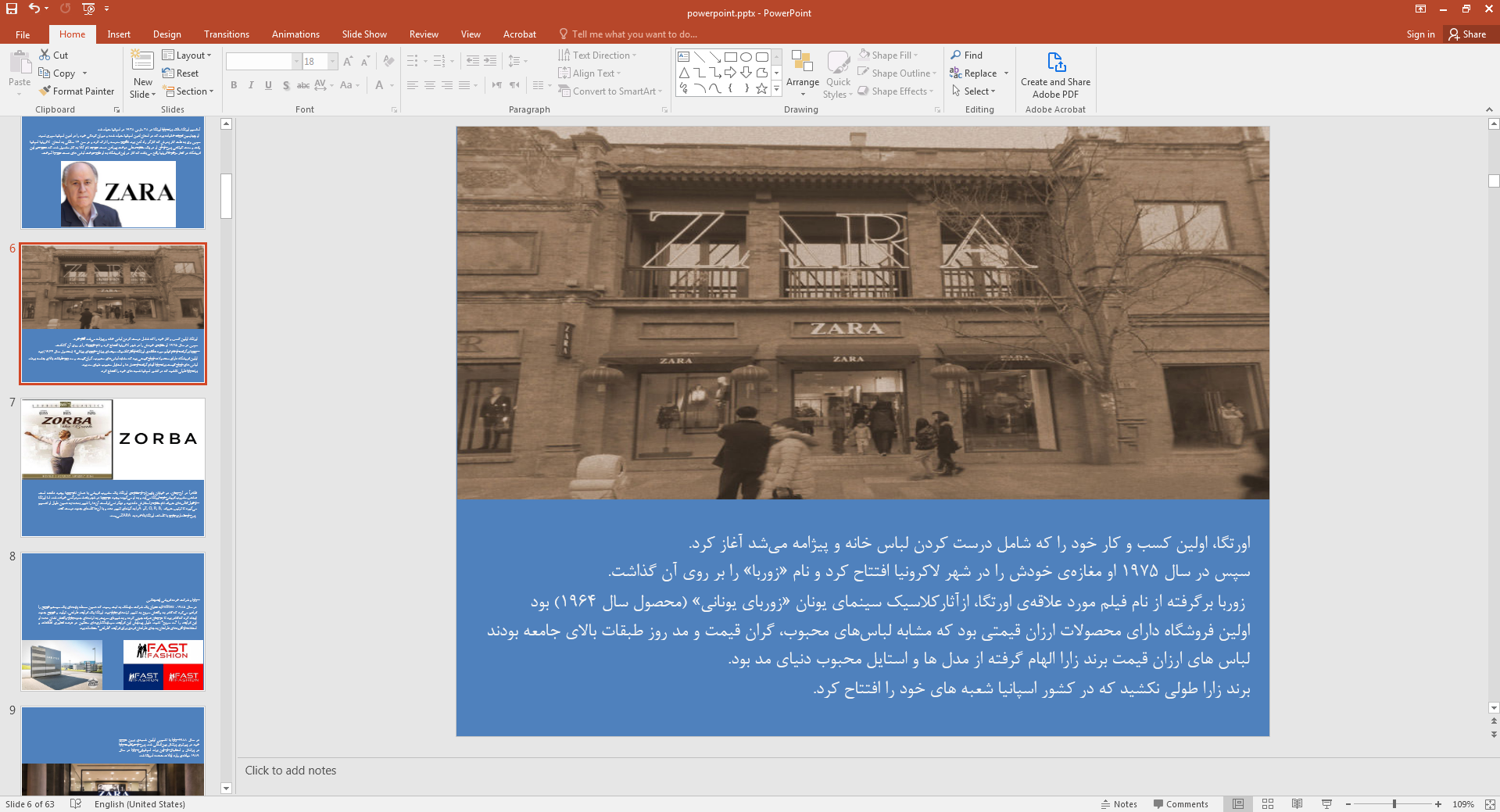Click the slide thumbnail panel scrollbar thumb
1500x812 pixels.
227,196
